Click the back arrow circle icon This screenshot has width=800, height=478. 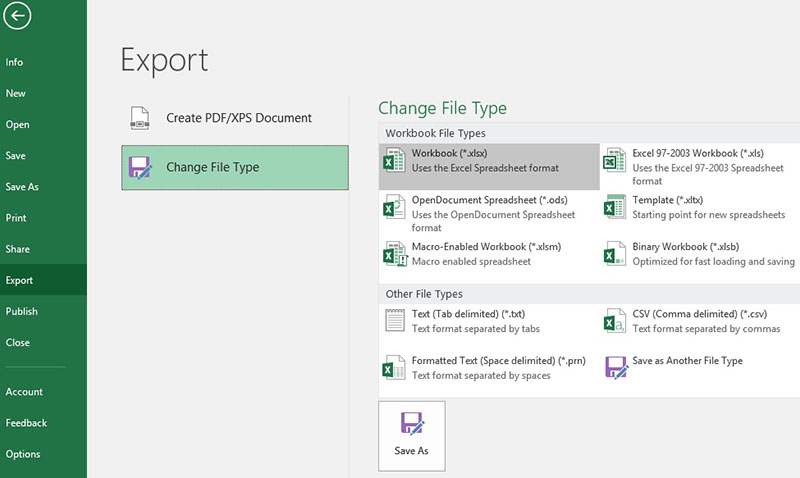[17, 15]
